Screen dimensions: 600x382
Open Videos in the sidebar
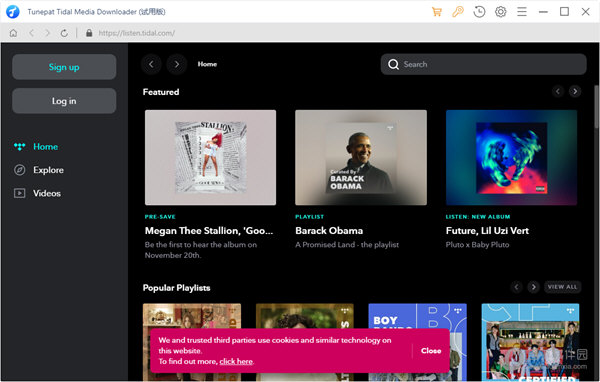coord(38,193)
